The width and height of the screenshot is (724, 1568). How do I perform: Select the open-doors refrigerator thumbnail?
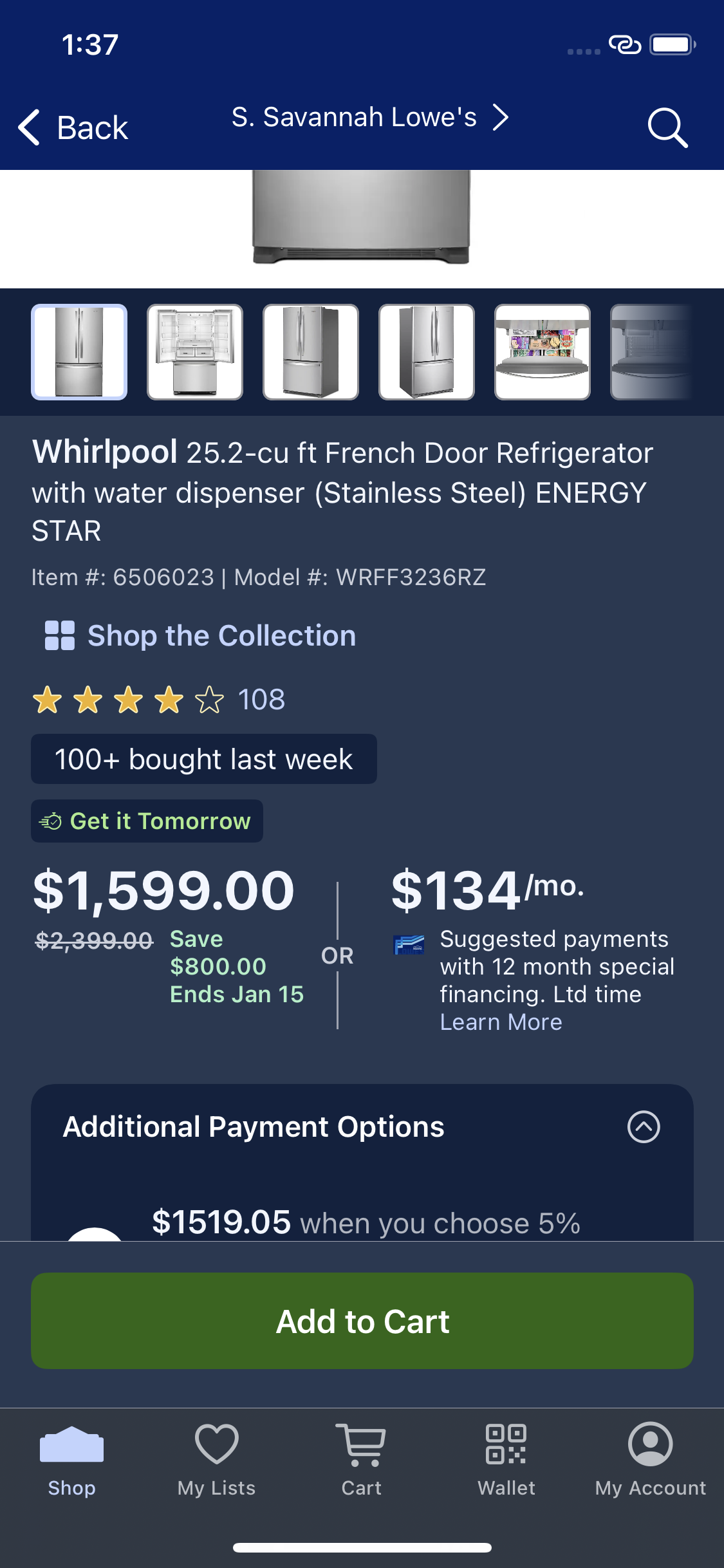(x=195, y=352)
